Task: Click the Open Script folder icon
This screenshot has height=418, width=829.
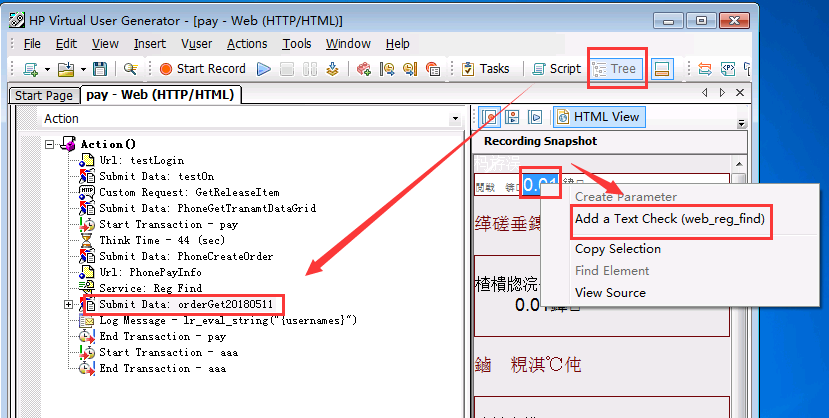Action: pos(66,69)
